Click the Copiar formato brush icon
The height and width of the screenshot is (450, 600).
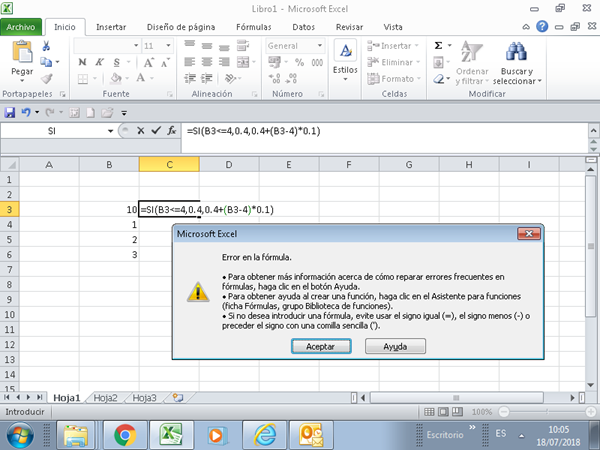coord(46,78)
